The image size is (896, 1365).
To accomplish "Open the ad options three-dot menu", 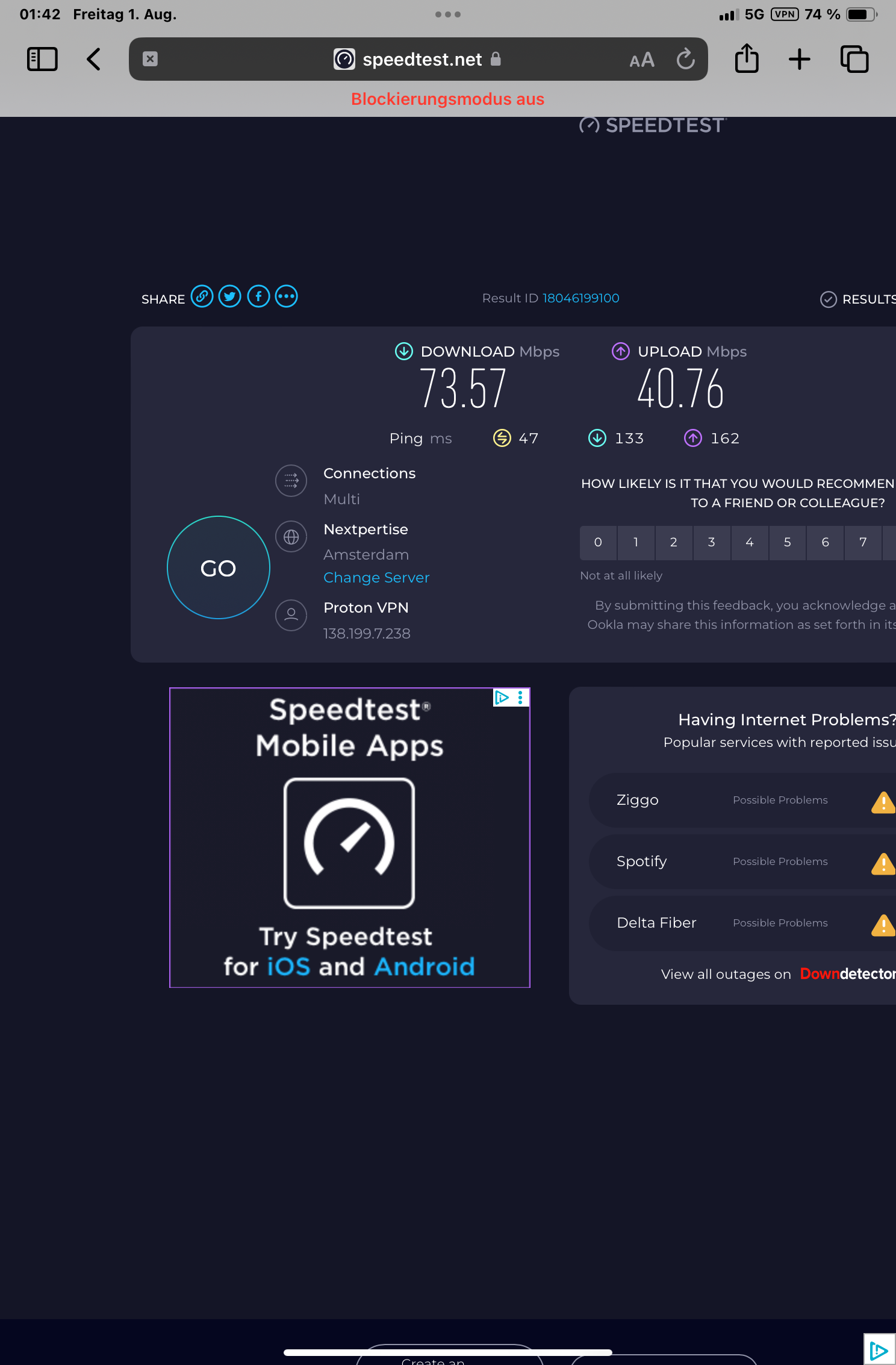I will [520, 698].
